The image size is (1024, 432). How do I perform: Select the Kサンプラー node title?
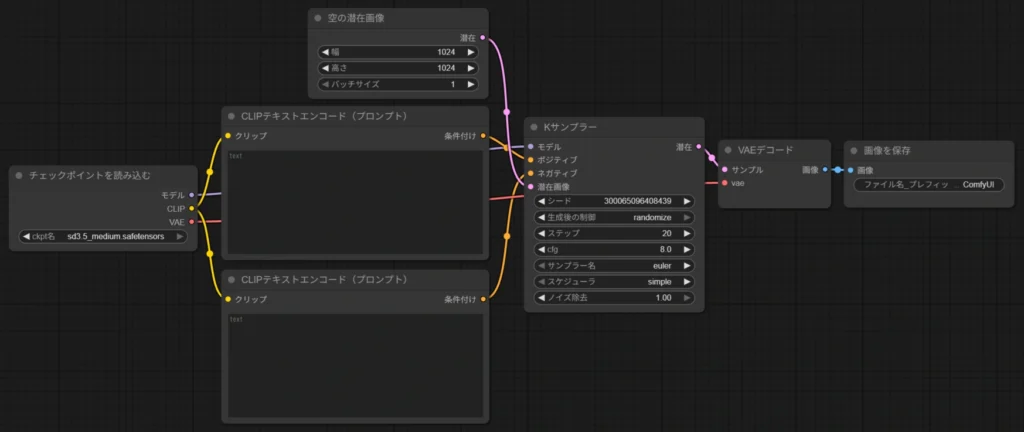coord(570,127)
